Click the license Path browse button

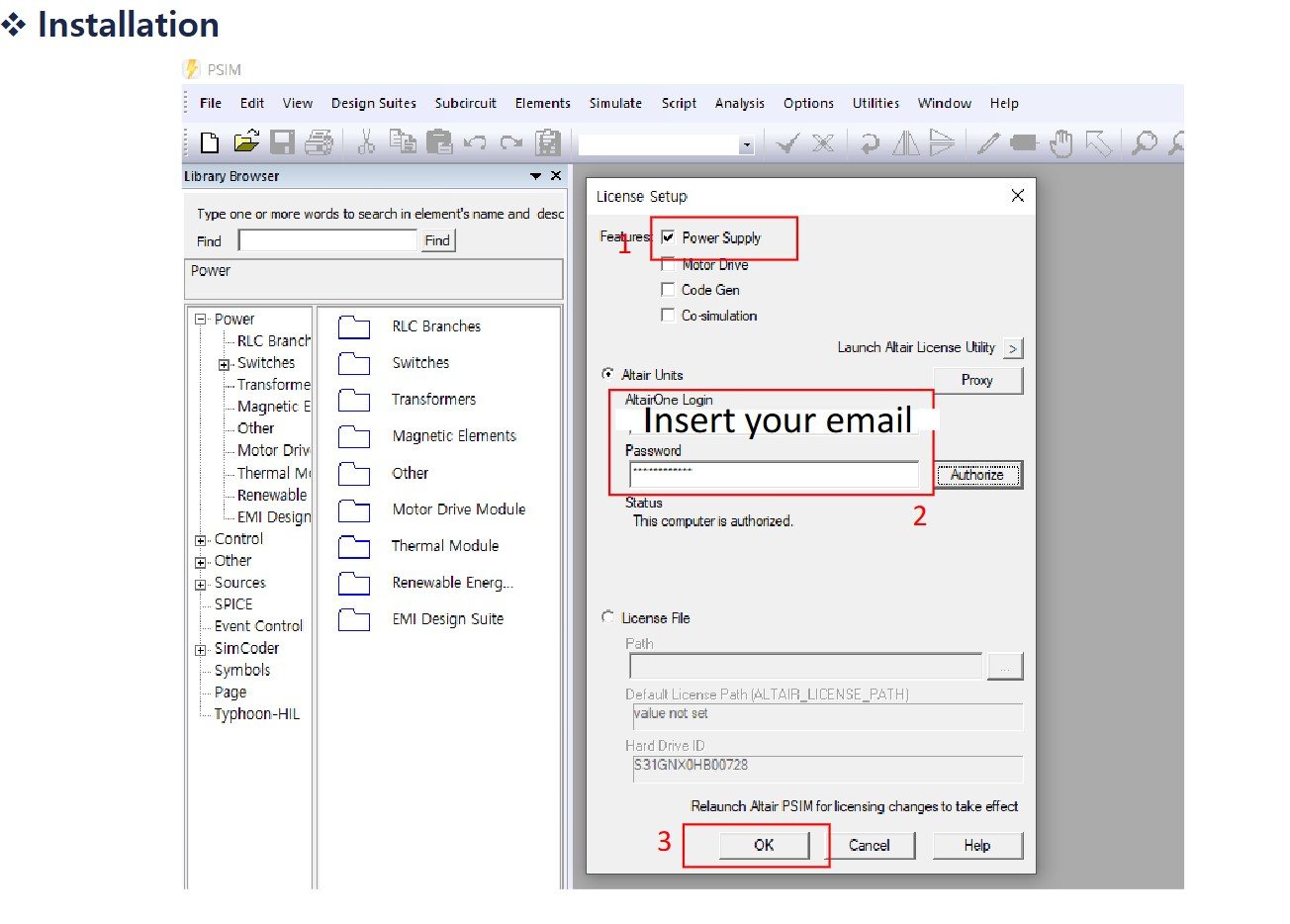(1004, 667)
